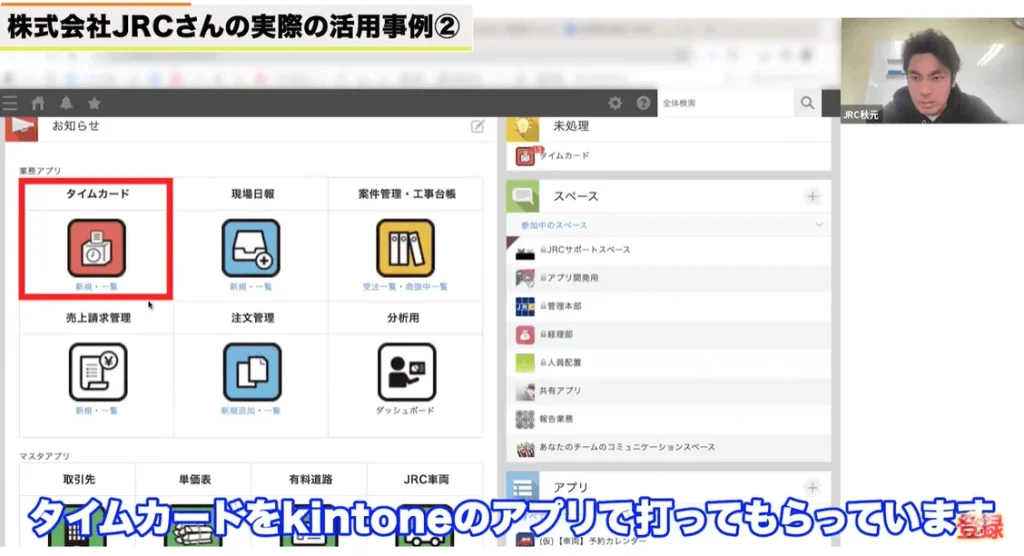
Task: Select the 有料道路 master app header
Action: [311, 480]
